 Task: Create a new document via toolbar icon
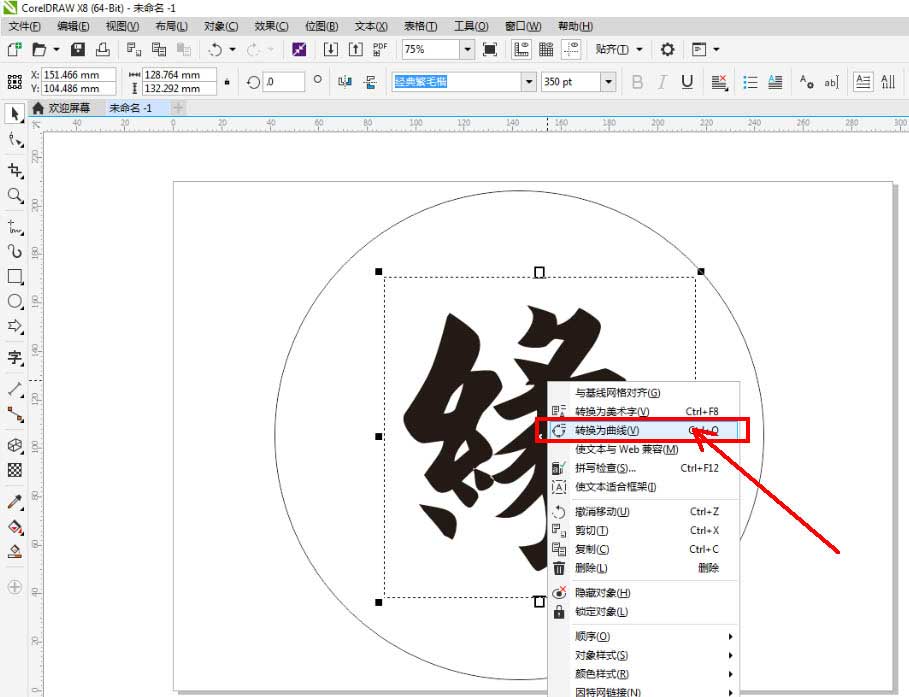(14, 49)
